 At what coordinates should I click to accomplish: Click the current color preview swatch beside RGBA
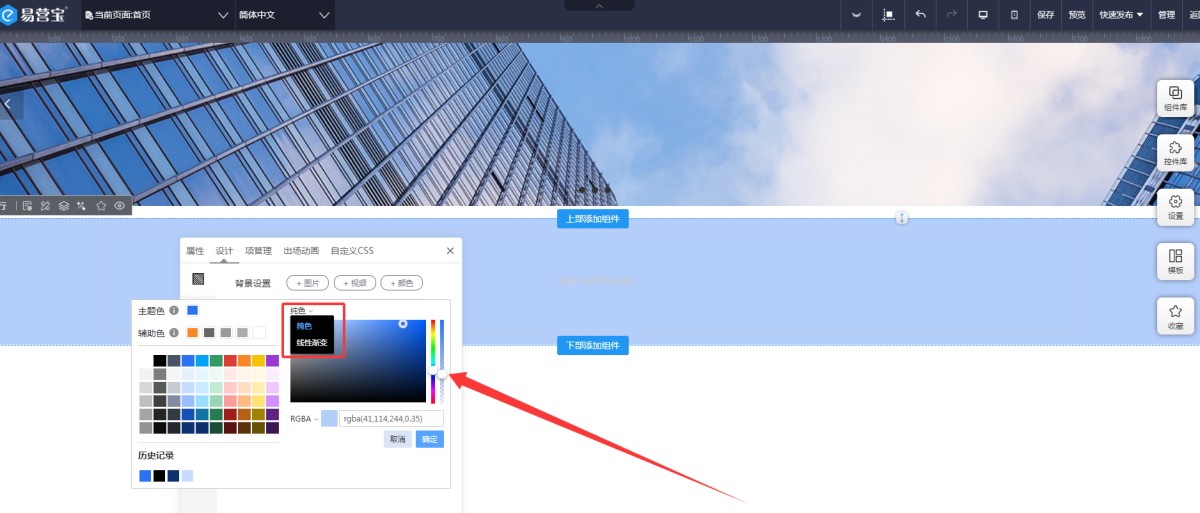(x=329, y=419)
